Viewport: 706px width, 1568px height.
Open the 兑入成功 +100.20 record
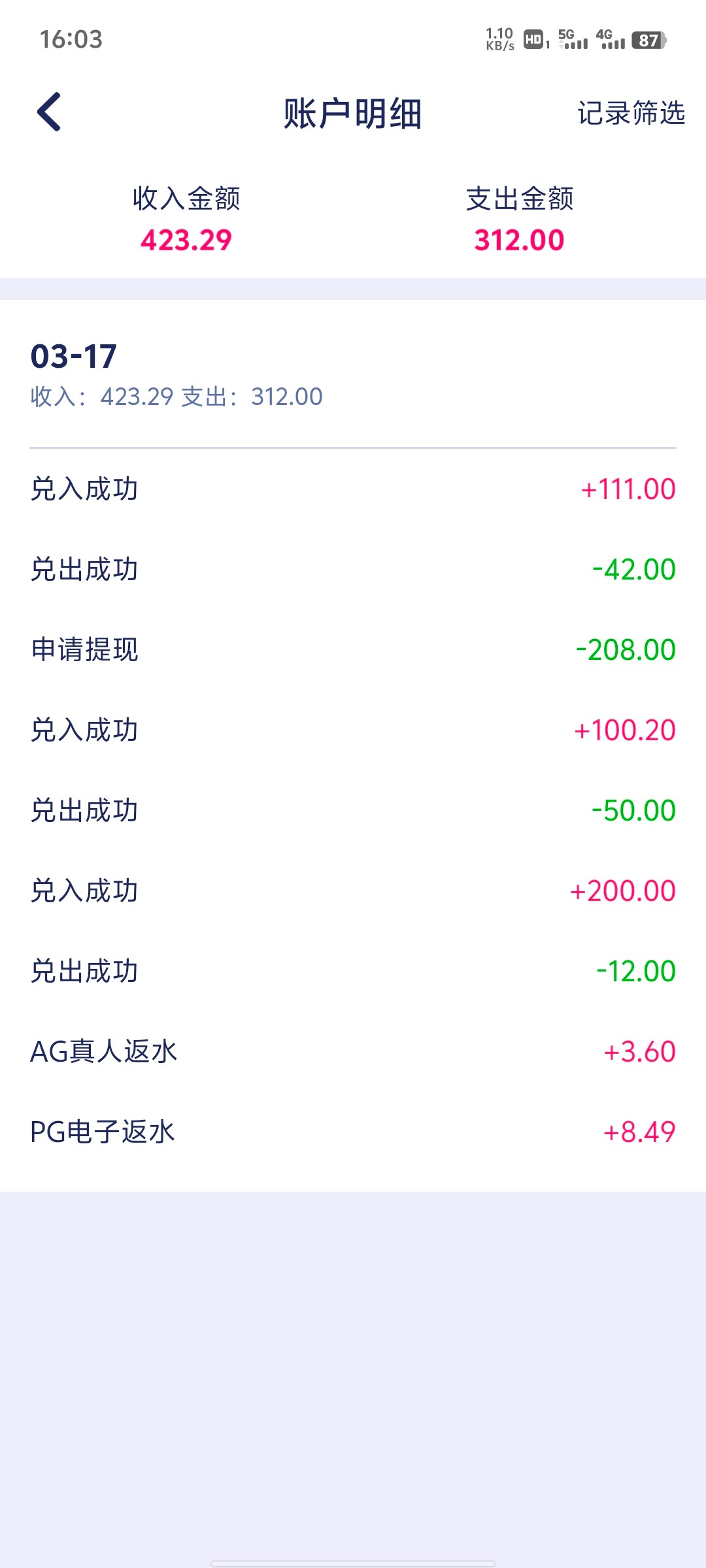click(353, 730)
